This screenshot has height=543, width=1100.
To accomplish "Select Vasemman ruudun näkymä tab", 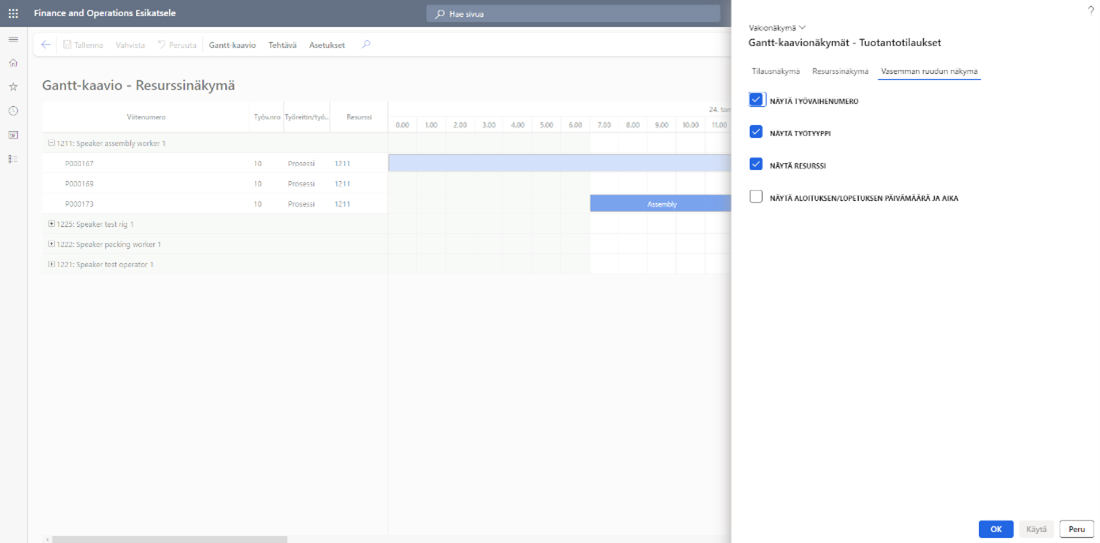I will coord(930,72).
